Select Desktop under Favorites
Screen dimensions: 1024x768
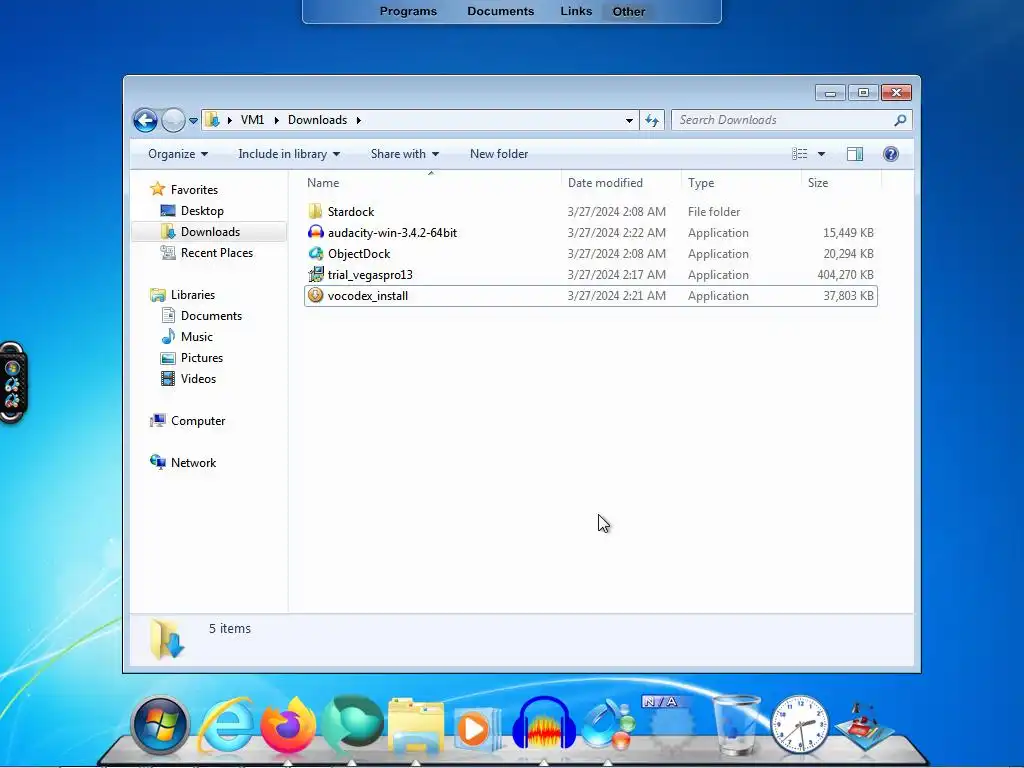[x=202, y=211]
